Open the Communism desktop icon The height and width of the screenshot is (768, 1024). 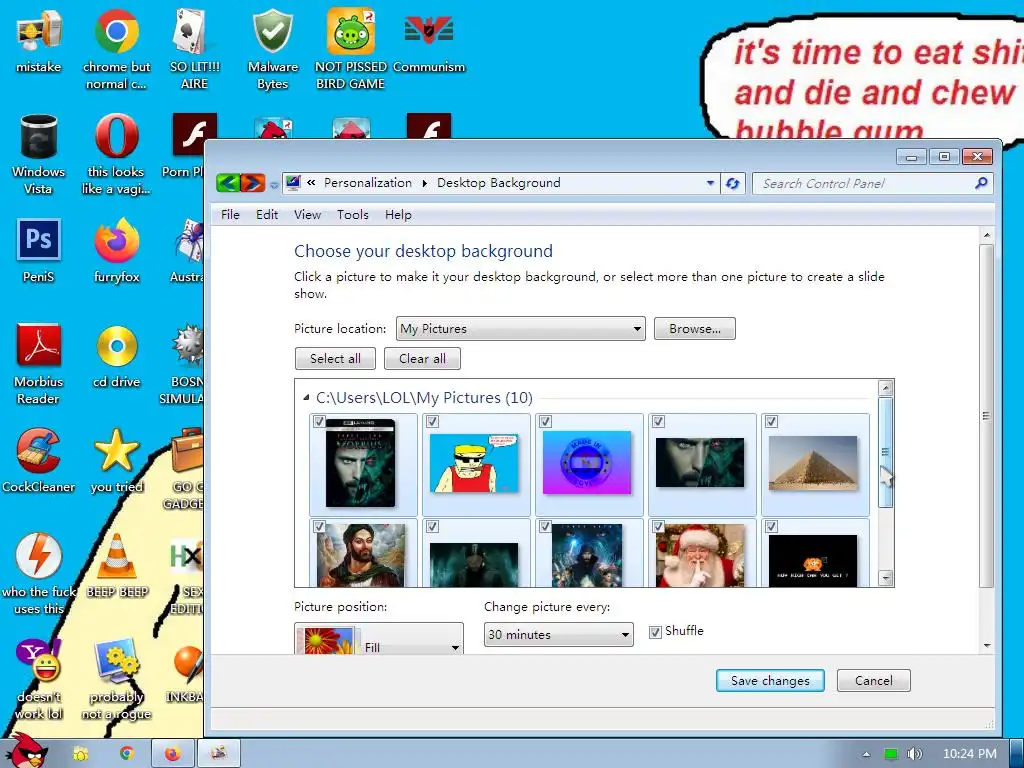point(429,41)
